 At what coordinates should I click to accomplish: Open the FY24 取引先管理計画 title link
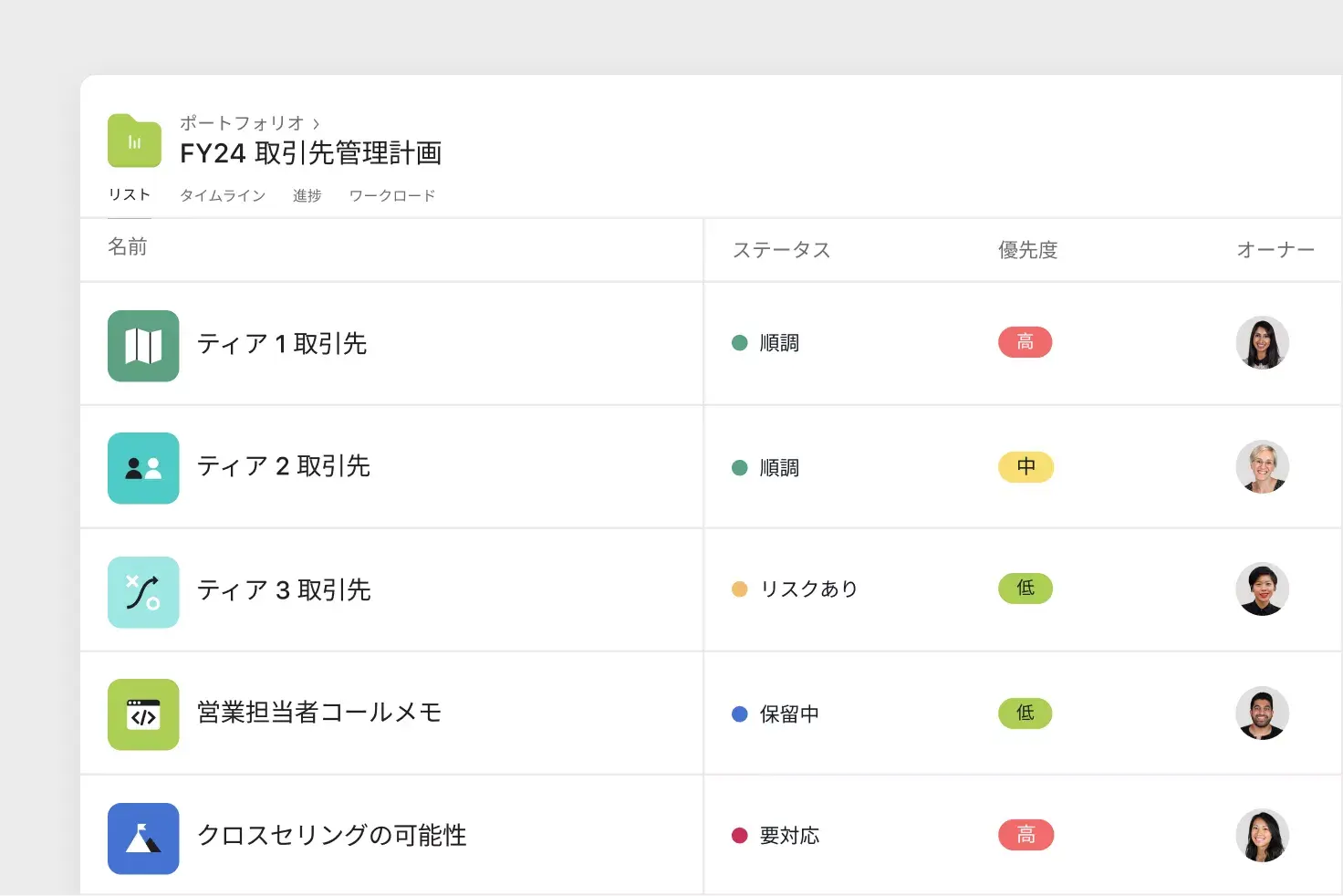[x=310, y=153]
